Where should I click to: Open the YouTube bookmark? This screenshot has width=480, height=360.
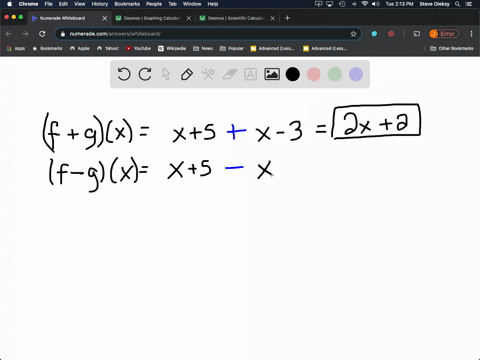[x=138, y=48]
